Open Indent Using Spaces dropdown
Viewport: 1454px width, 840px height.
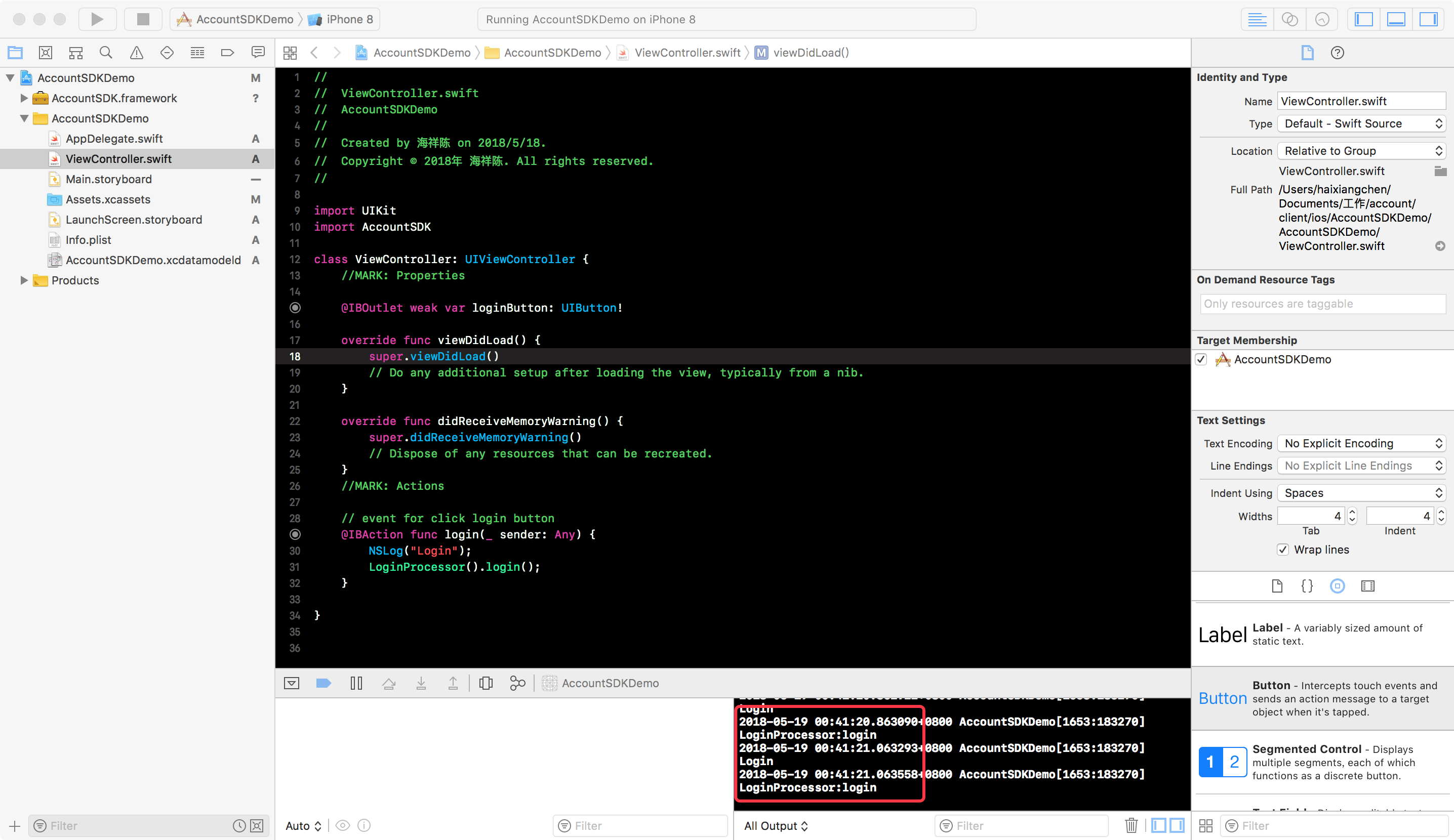pos(1361,492)
